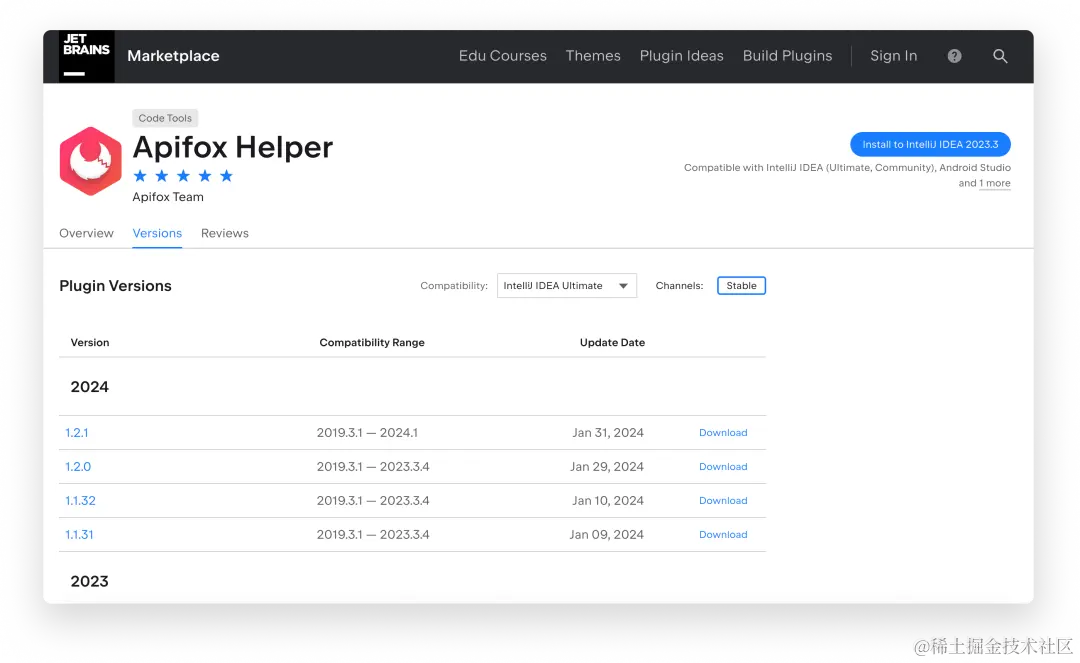Click the JetBrains logo
Image resolution: width=1080 pixels, height=663 pixels.
[87, 56]
